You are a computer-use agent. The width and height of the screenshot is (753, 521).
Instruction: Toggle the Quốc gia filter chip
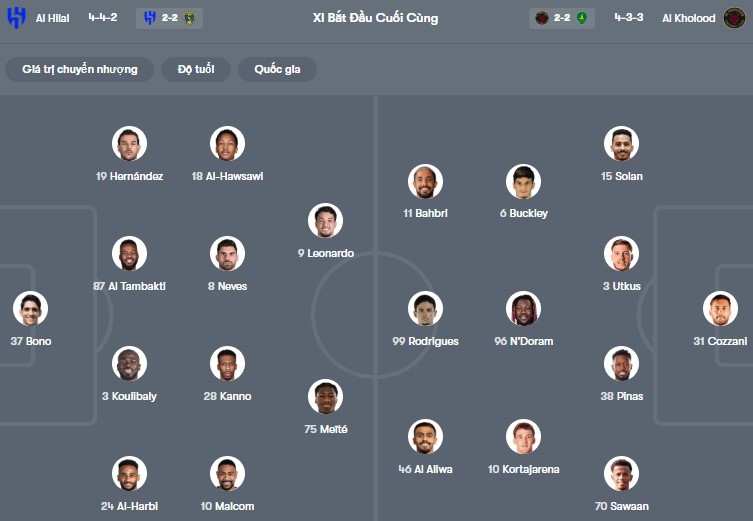(x=277, y=69)
